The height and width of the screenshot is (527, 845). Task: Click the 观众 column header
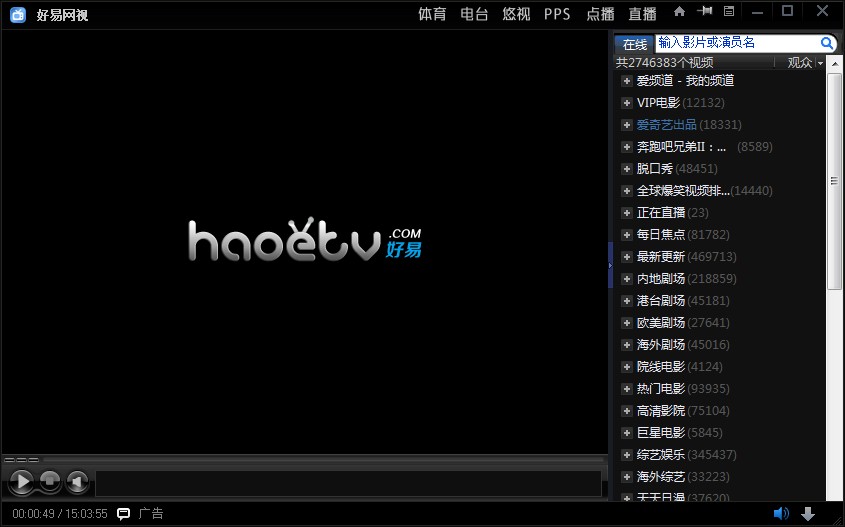coord(800,63)
